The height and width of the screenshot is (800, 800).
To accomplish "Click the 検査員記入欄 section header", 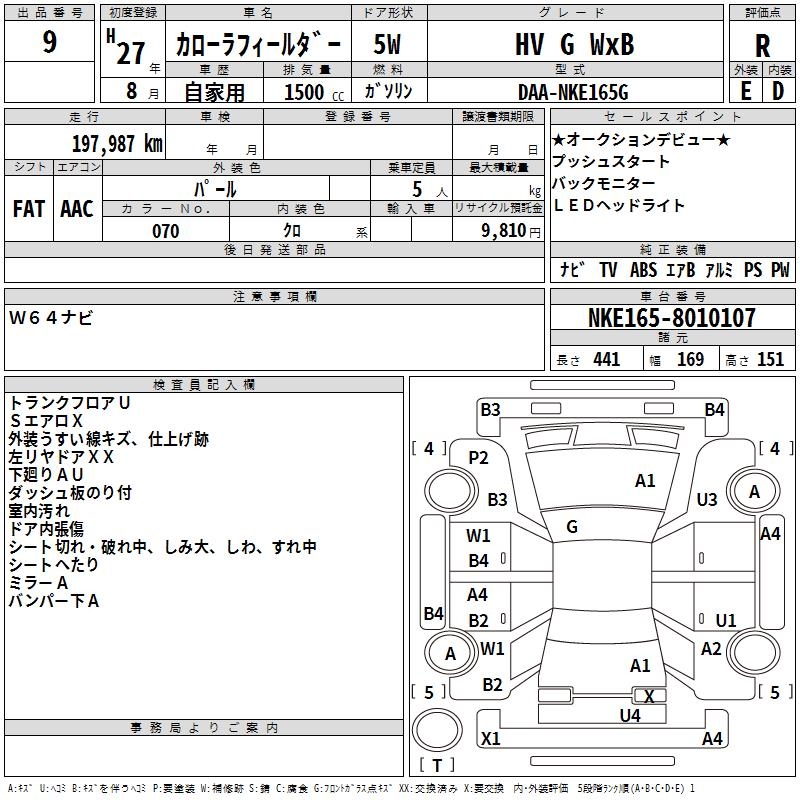I will [x=204, y=385].
